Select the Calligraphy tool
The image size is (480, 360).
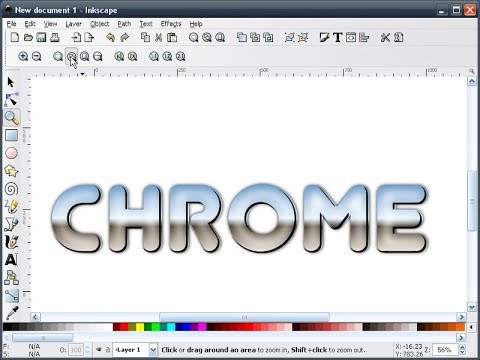(11, 242)
